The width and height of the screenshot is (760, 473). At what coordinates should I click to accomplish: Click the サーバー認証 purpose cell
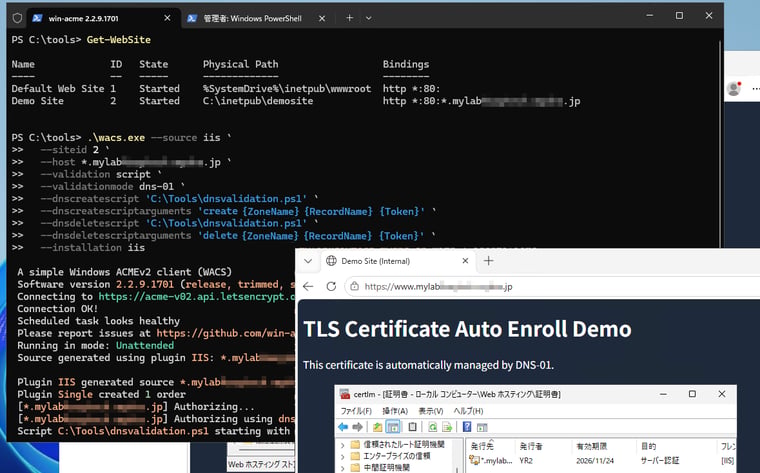coord(660,461)
